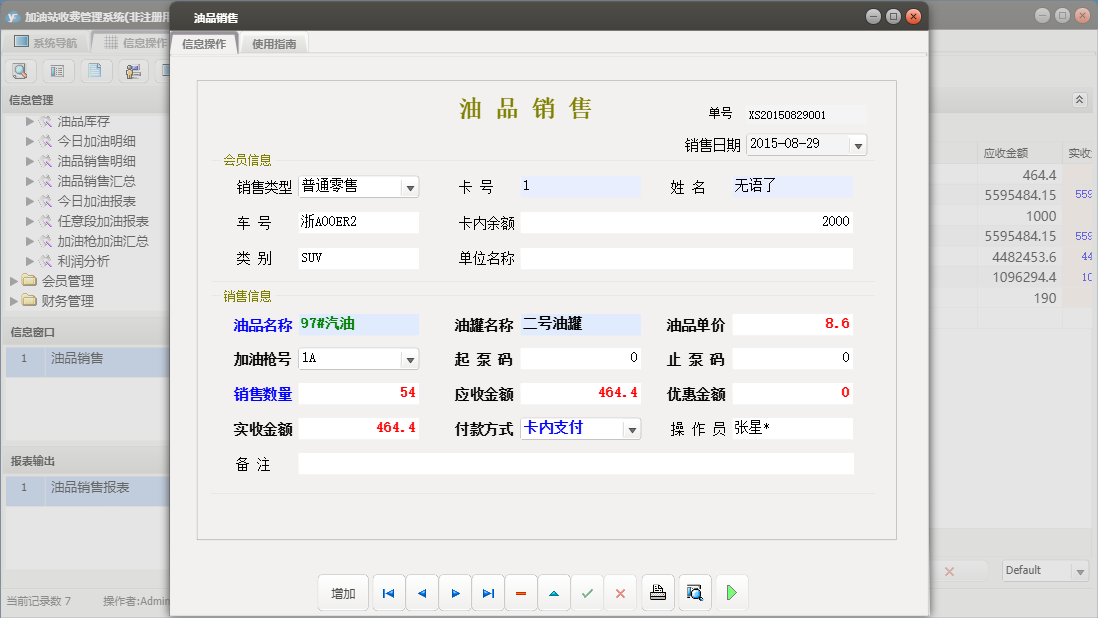Click the magnifier search icon in top toolbar
The image size is (1098, 618).
[20, 70]
